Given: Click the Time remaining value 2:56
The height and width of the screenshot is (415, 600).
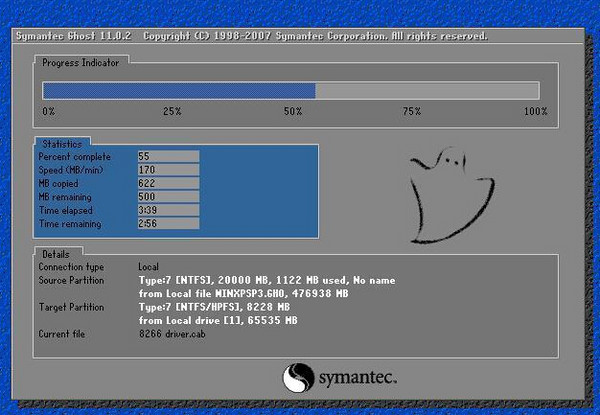Looking at the screenshot, I should [168, 223].
